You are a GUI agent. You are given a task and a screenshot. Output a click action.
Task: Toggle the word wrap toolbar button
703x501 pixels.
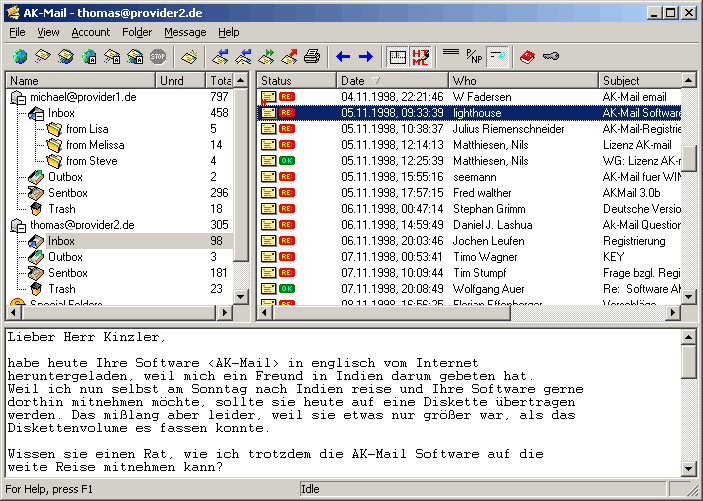click(497, 57)
